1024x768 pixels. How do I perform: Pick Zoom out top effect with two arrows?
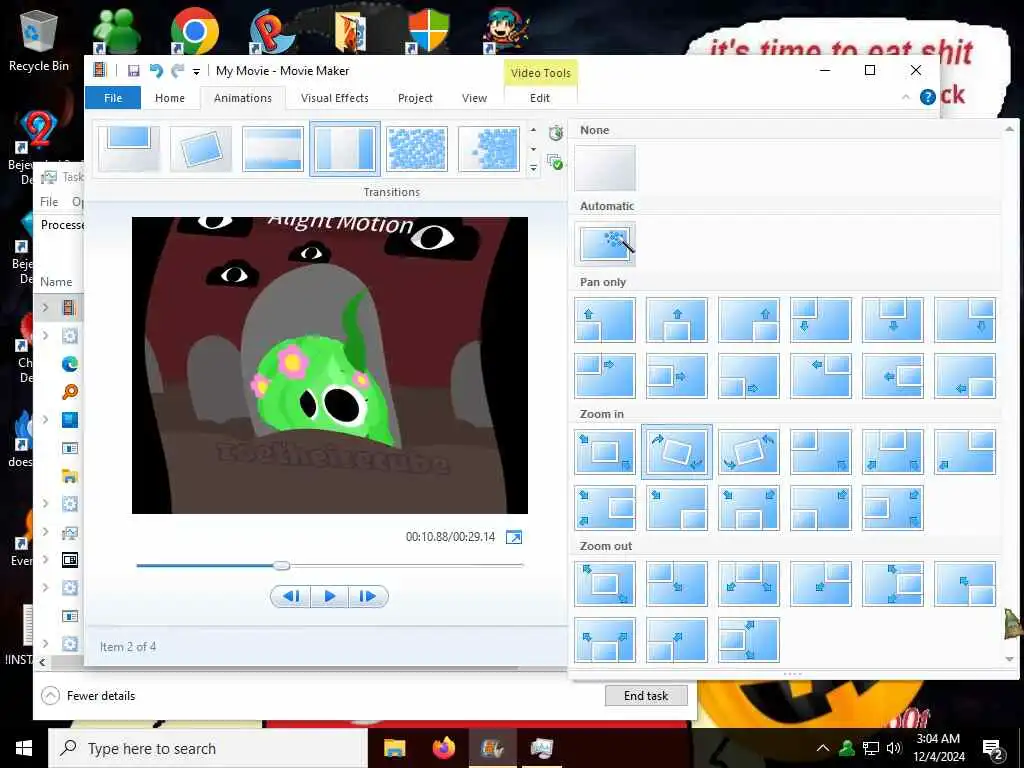pyautogui.click(x=748, y=584)
